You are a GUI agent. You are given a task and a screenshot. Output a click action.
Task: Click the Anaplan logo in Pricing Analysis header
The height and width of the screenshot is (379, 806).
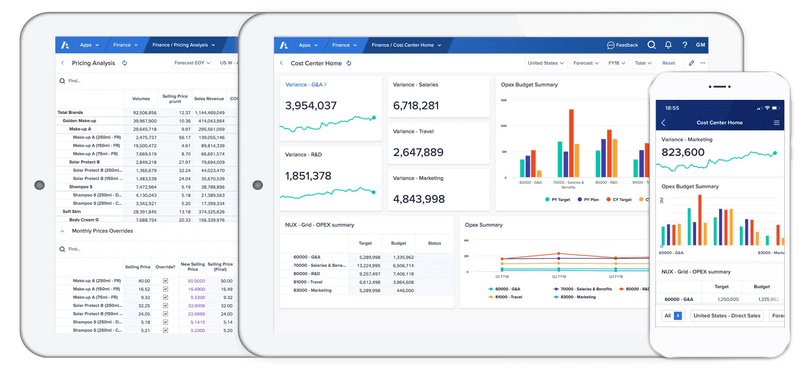coord(65,45)
